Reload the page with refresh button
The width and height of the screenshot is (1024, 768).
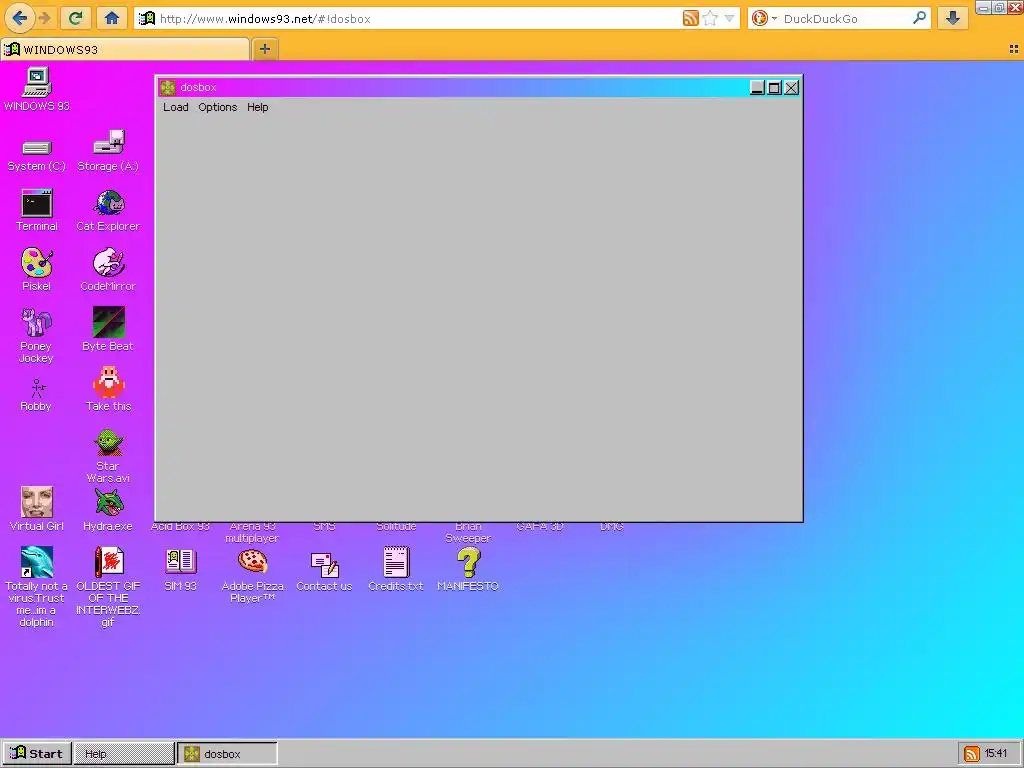[x=75, y=18]
